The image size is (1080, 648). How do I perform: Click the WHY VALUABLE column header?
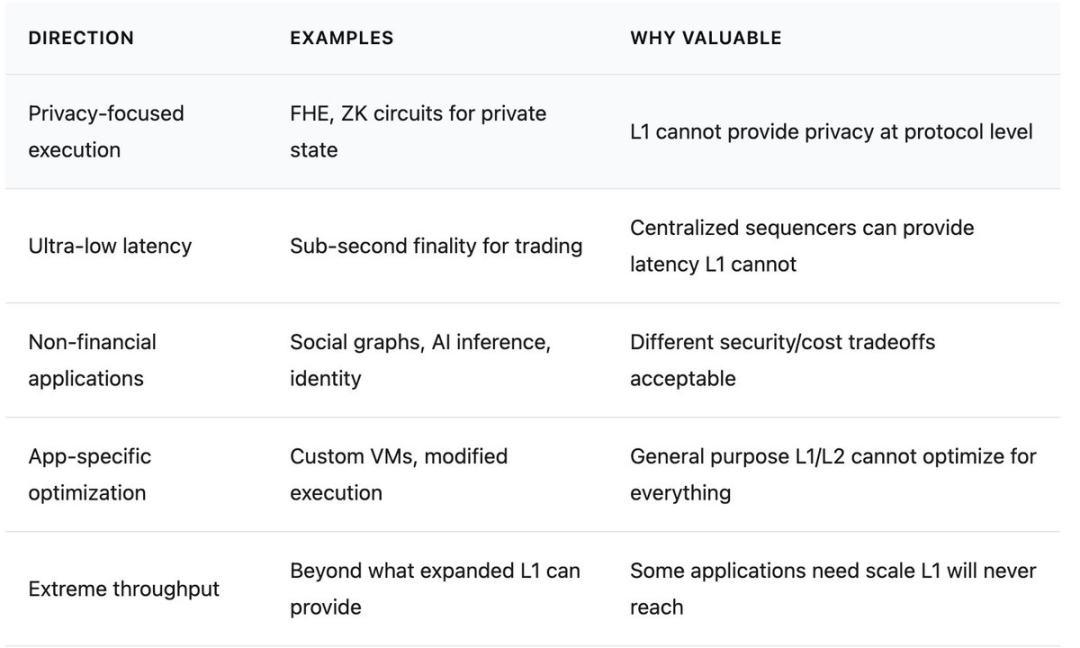click(705, 38)
